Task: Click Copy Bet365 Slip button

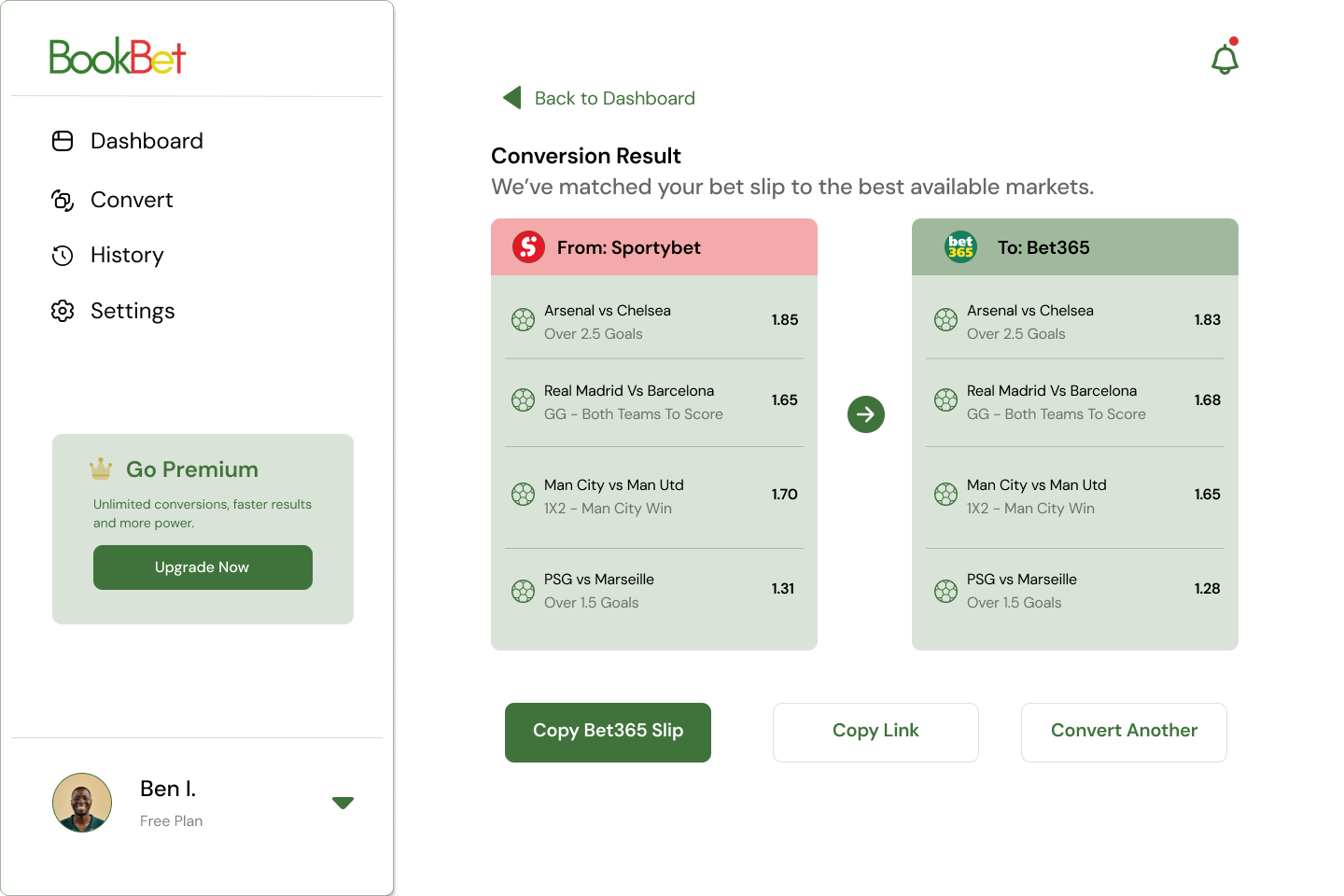Action: click(x=608, y=733)
